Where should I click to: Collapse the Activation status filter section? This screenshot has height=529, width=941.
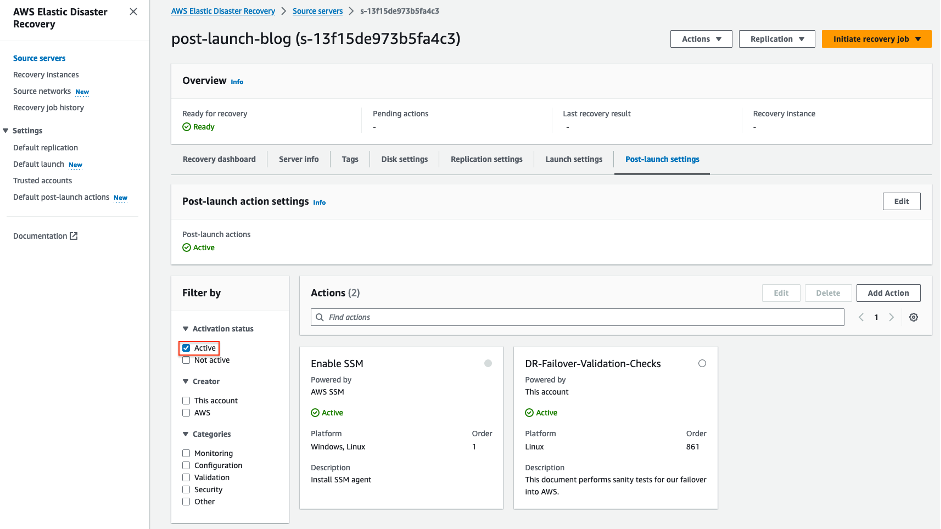185,328
